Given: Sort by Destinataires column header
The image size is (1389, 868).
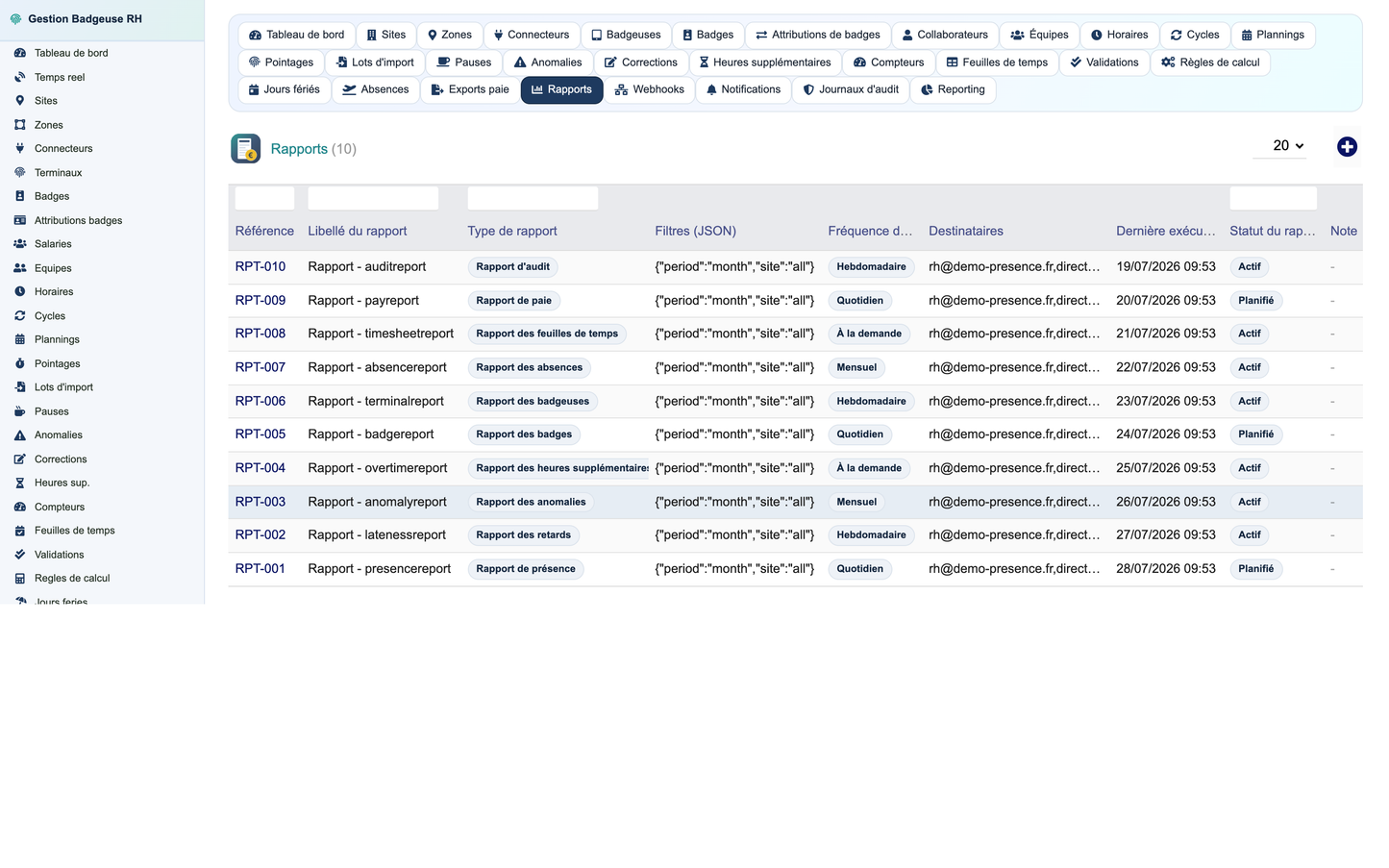Looking at the screenshot, I should (x=966, y=231).
